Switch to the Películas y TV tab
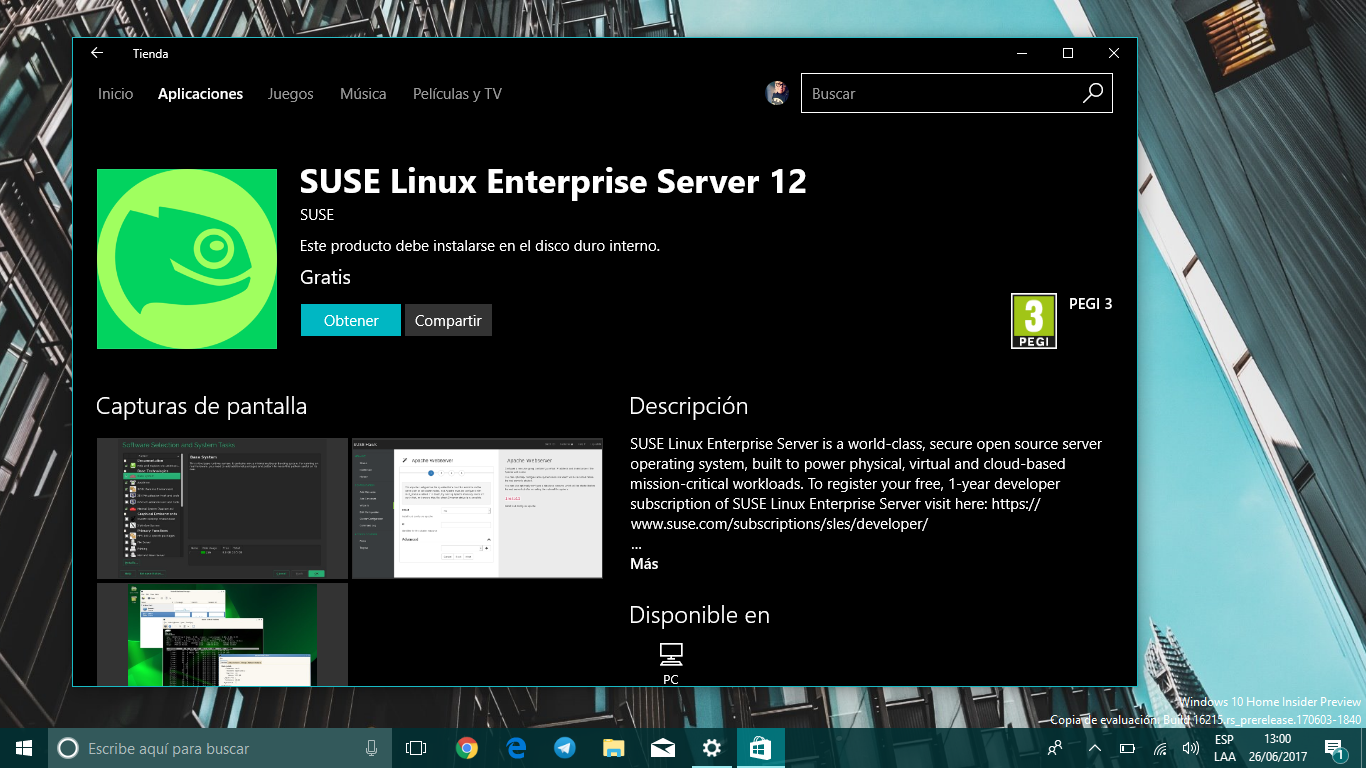 tap(456, 93)
